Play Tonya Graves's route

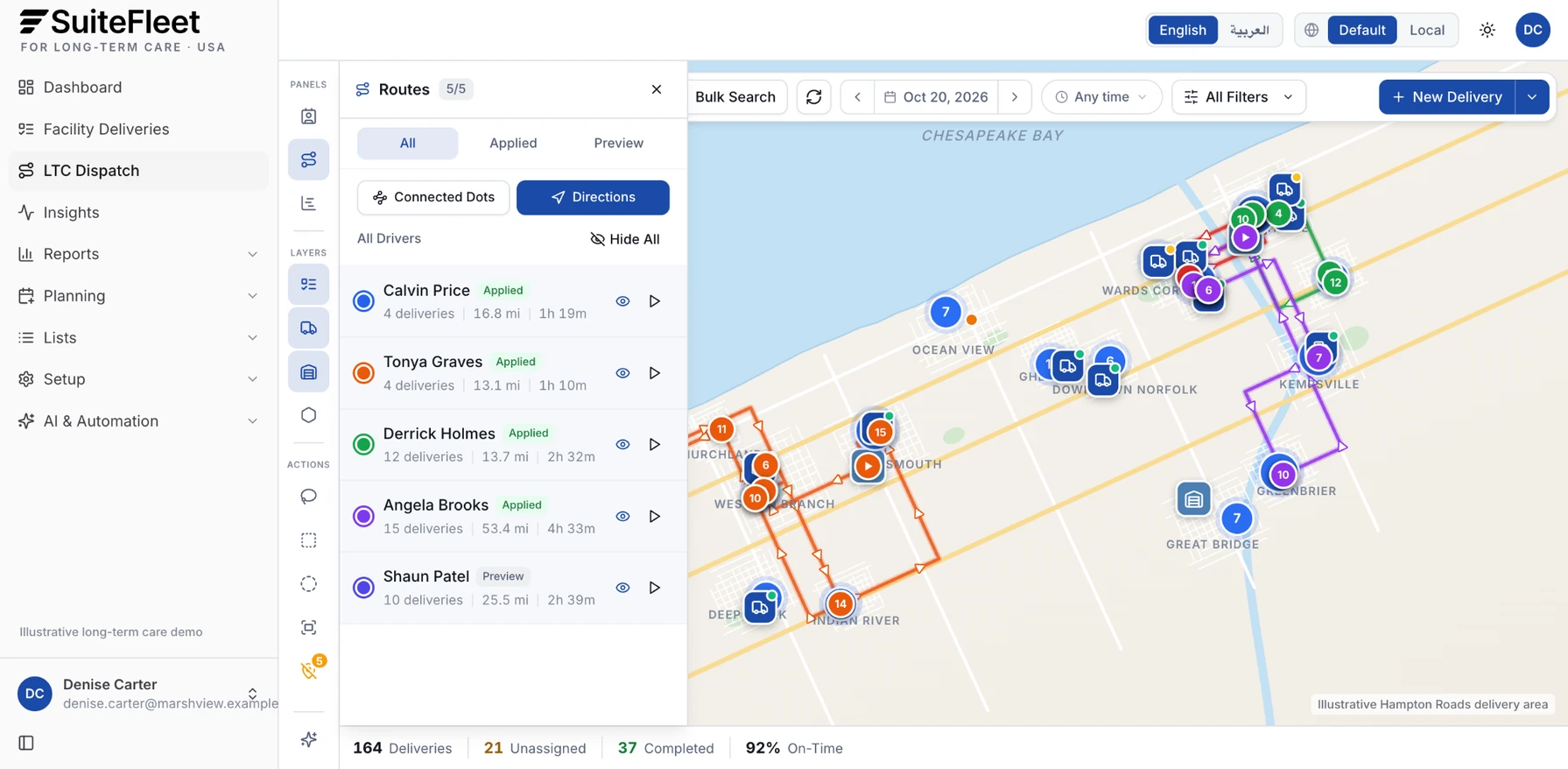tap(655, 373)
